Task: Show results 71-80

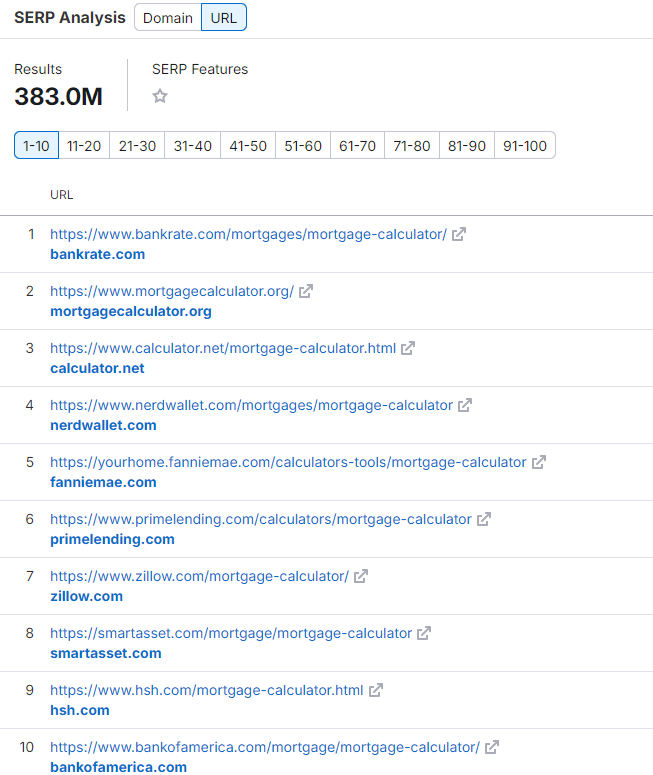Action: (412, 146)
